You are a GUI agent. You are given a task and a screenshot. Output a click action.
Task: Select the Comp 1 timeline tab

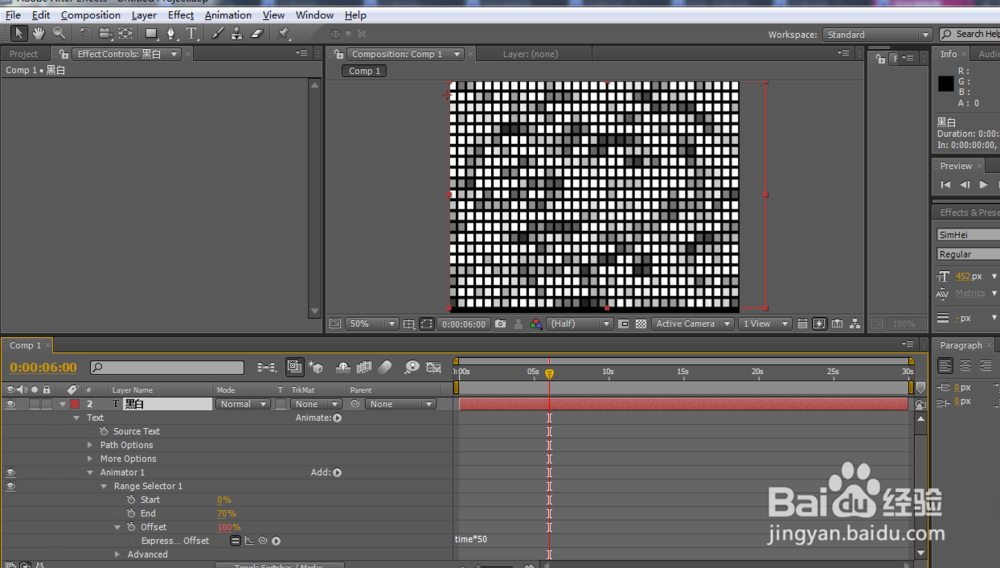point(25,345)
